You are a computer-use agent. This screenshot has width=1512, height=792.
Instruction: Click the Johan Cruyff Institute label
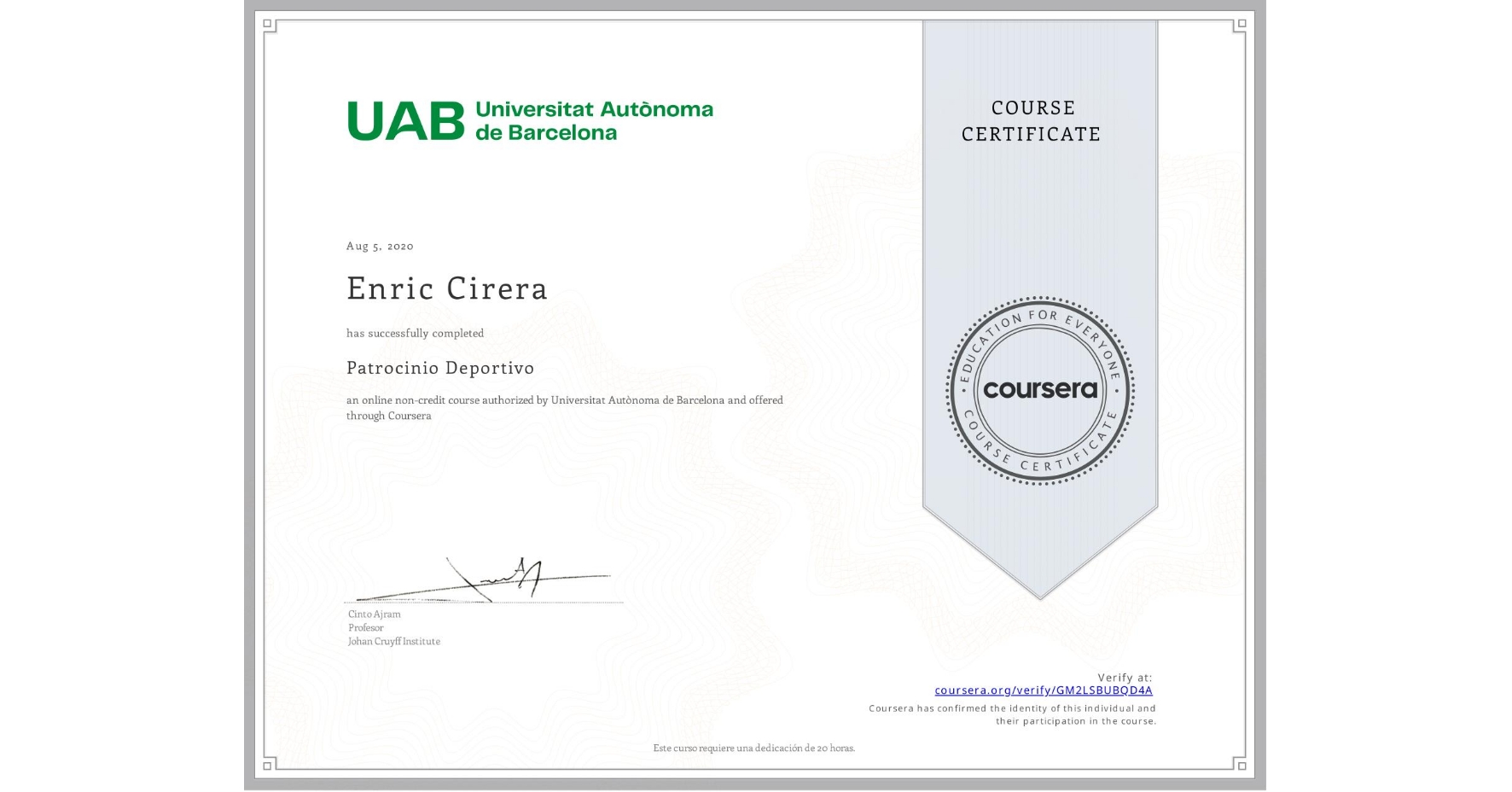[393, 641]
